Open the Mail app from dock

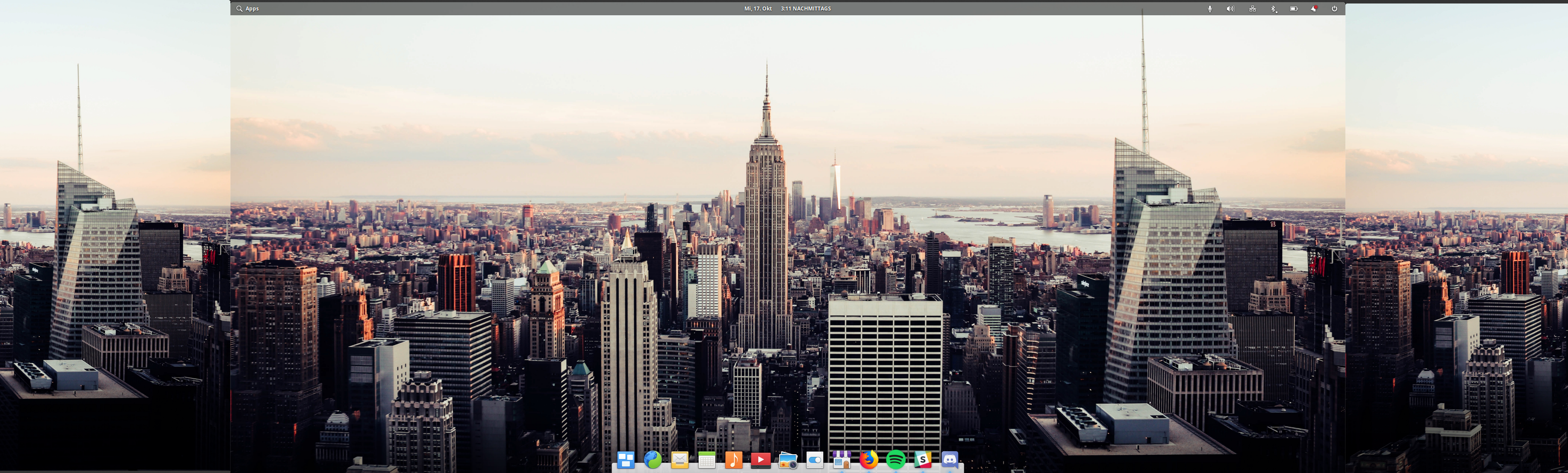[679, 459]
